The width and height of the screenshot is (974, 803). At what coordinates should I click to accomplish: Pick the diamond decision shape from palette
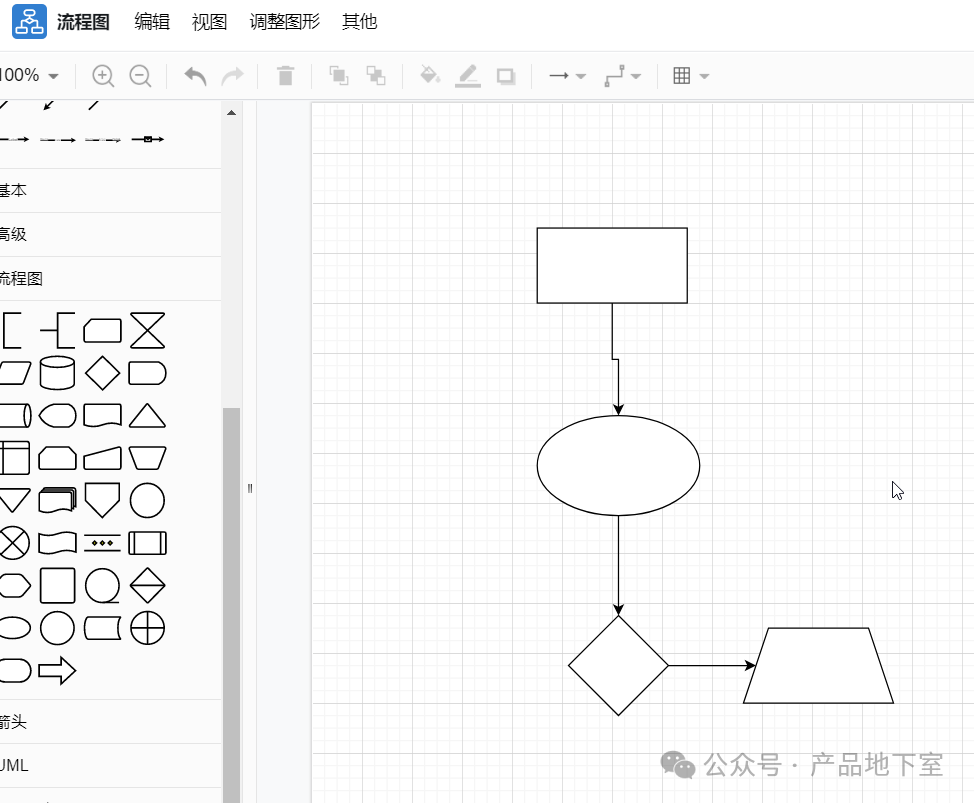coord(102,373)
